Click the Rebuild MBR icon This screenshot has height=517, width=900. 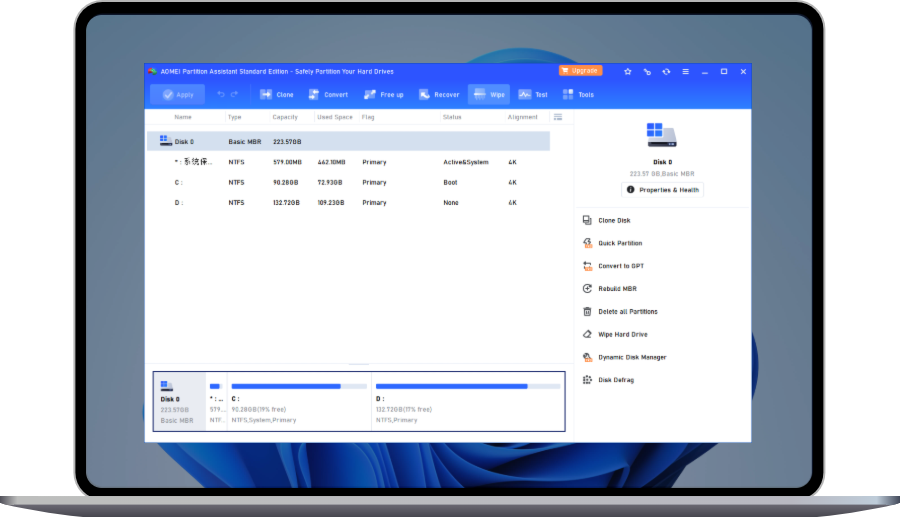pos(587,289)
